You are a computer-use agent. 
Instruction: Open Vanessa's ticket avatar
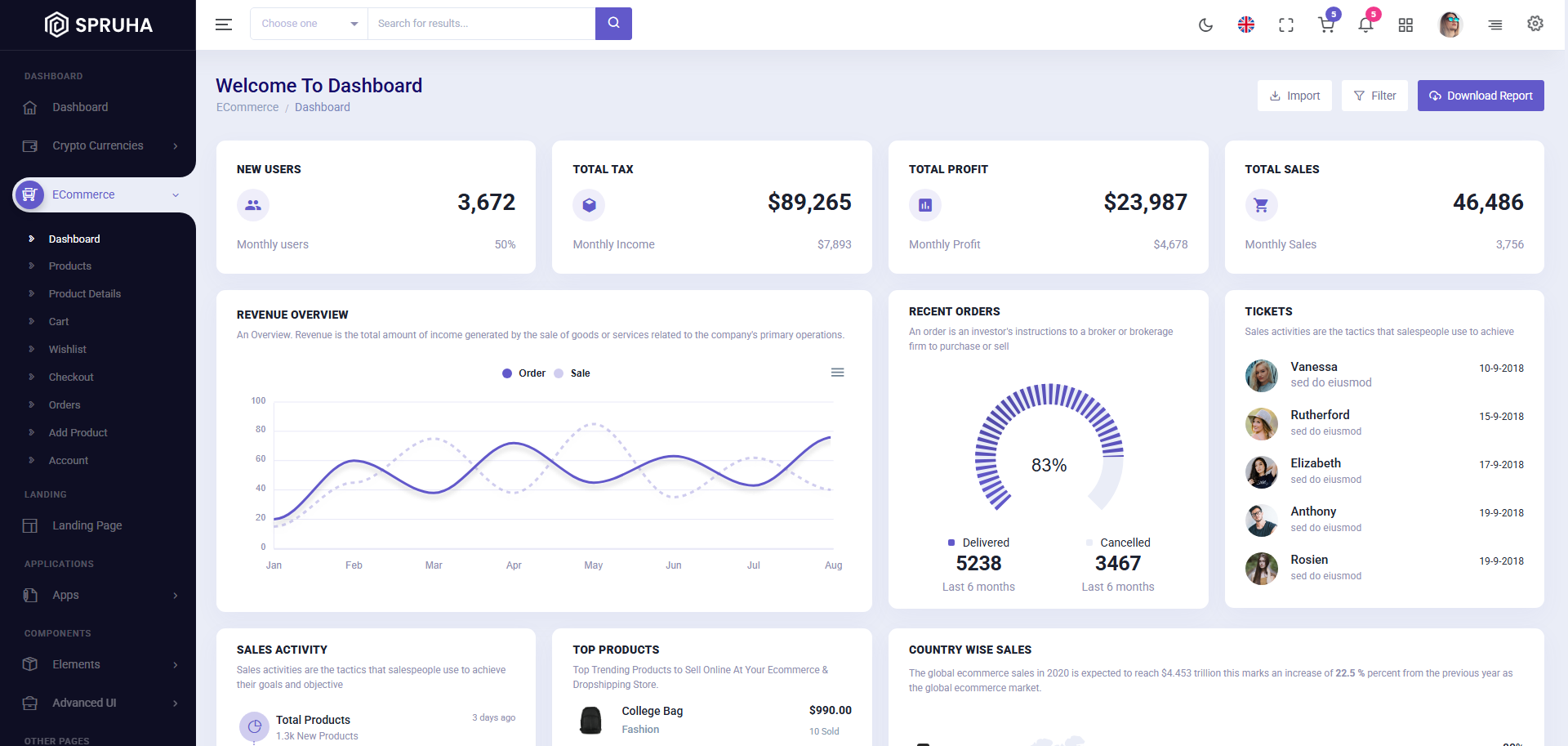(x=1261, y=376)
